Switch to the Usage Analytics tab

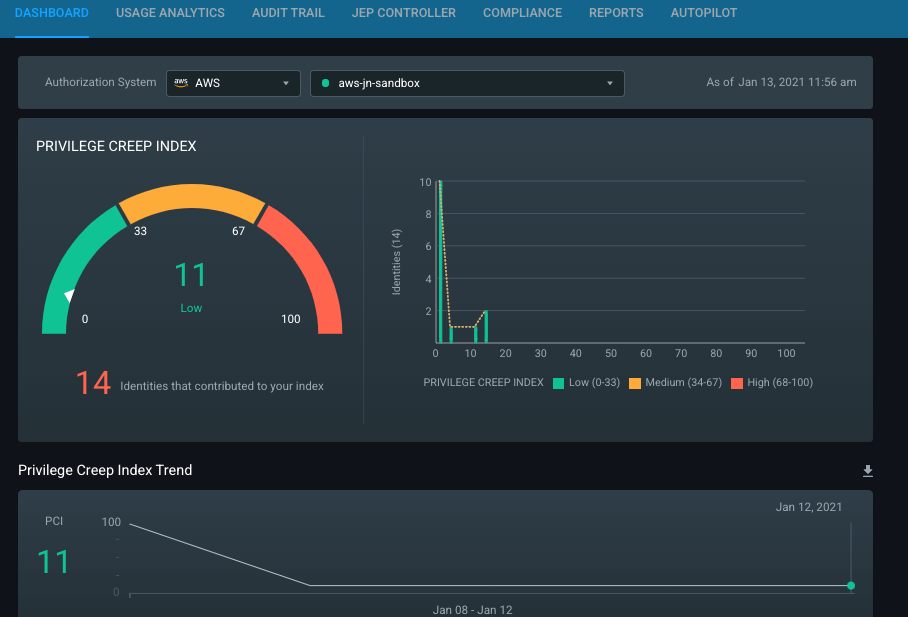tap(170, 13)
